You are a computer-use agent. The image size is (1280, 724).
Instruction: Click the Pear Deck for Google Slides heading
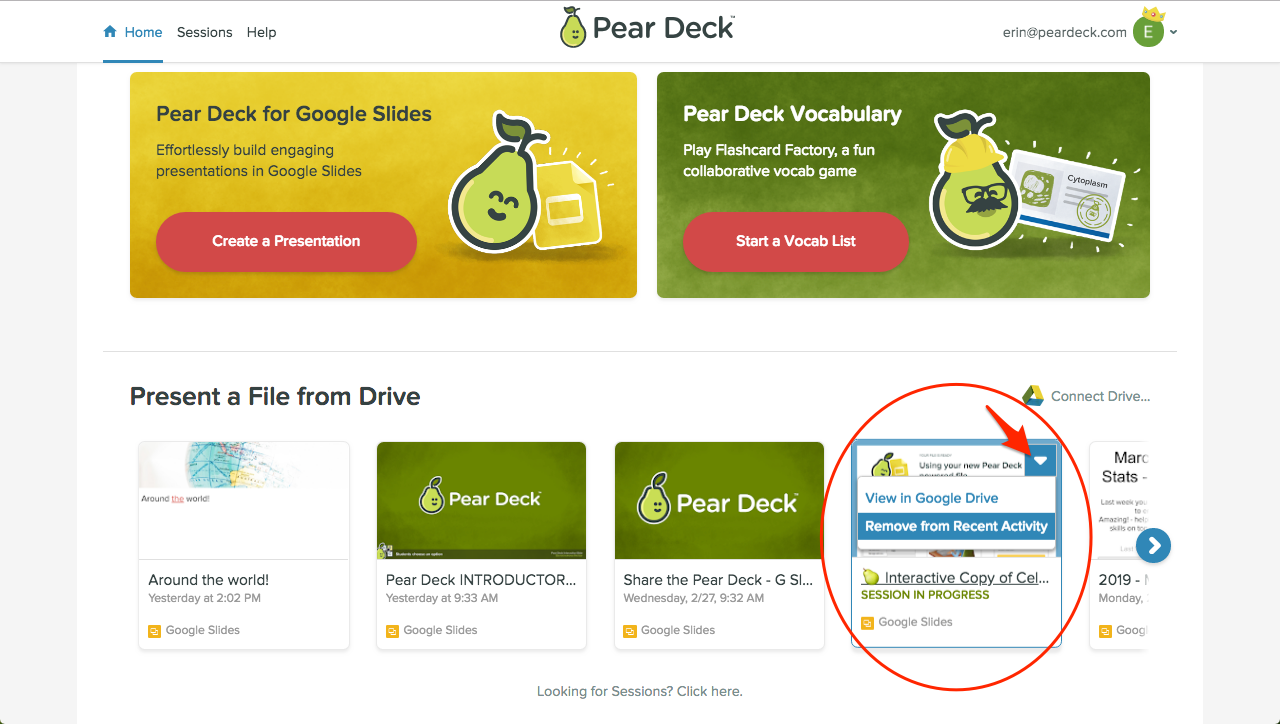tap(294, 114)
